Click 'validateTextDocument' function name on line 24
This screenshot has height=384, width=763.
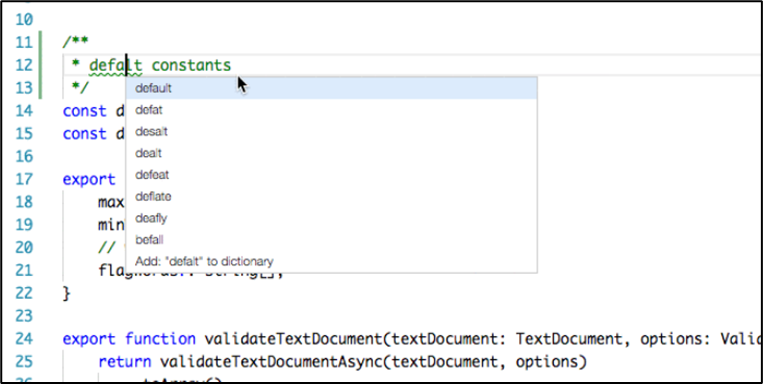click(x=293, y=339)
